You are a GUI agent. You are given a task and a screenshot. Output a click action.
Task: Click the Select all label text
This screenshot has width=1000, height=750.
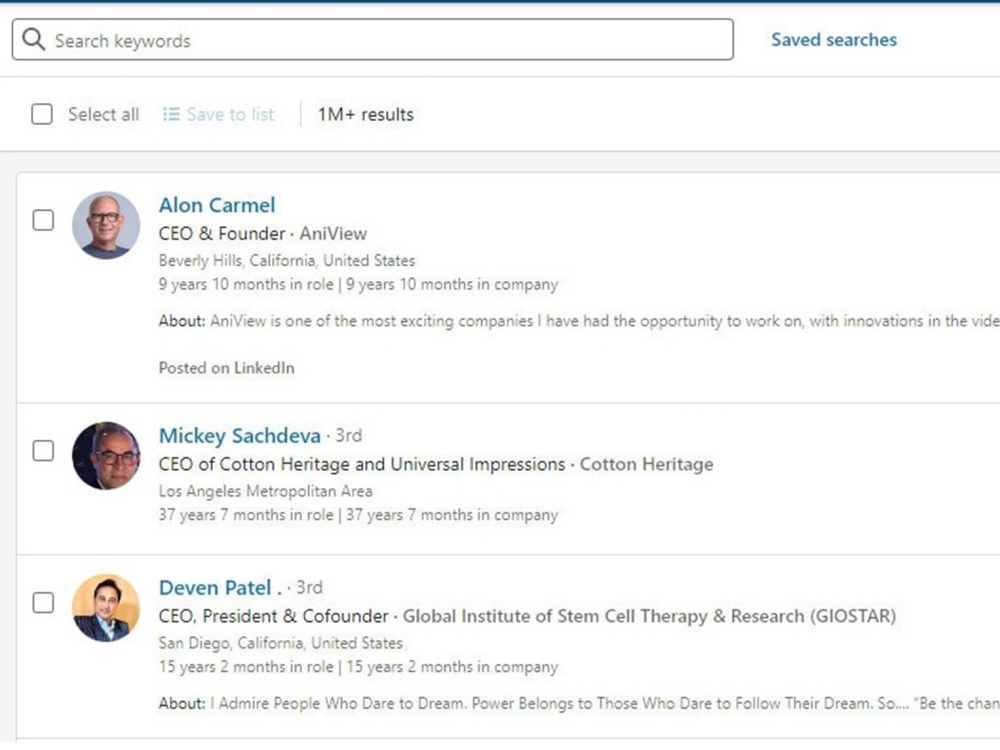pos(103,114)
